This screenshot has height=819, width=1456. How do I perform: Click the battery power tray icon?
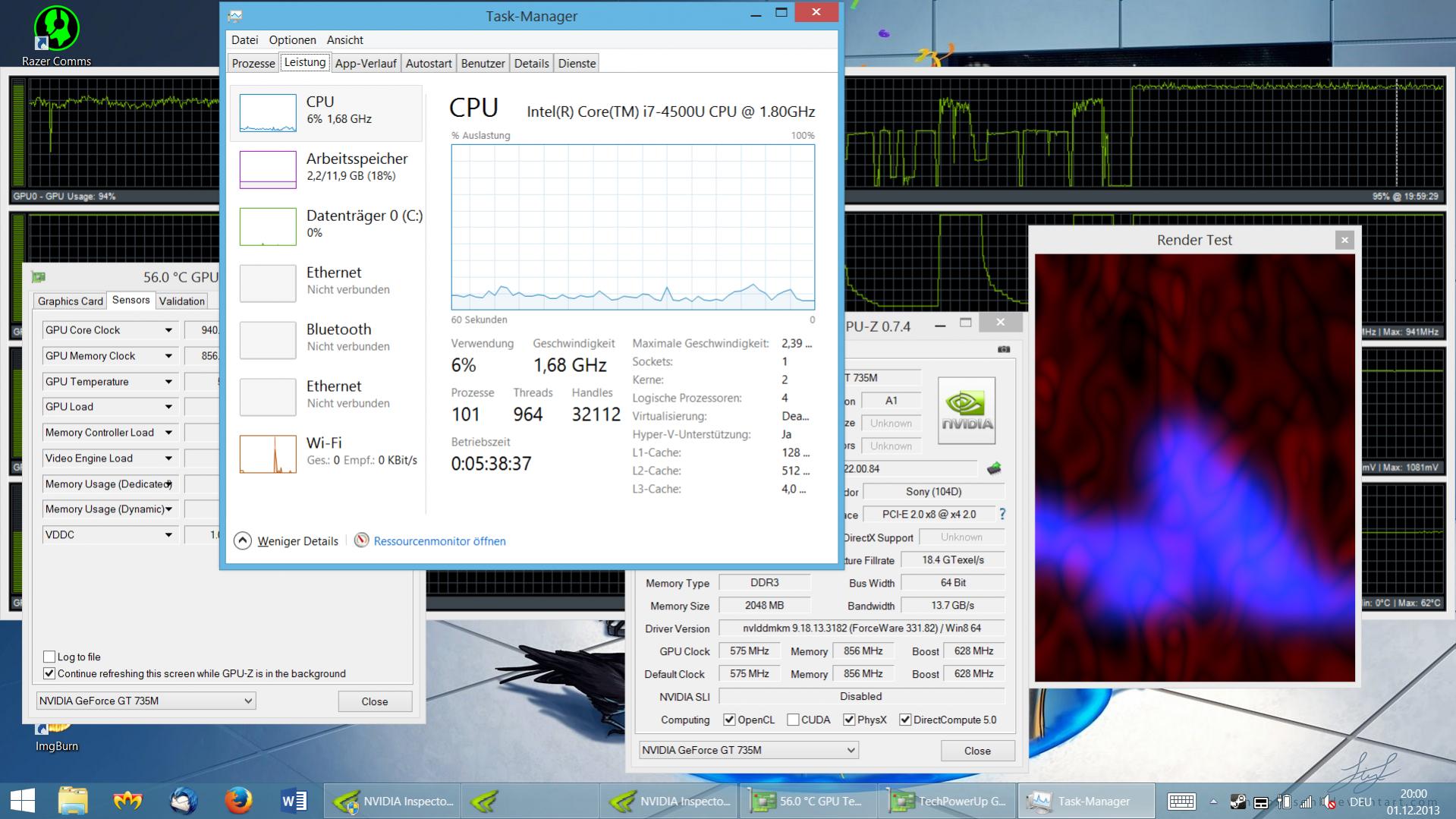[1284, 802]
